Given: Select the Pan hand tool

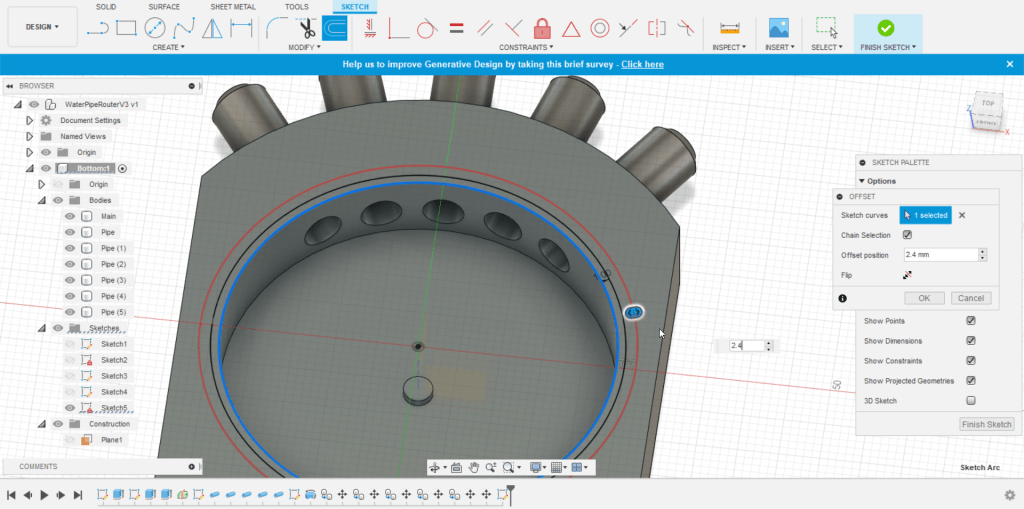Looking at the screenshot, I should (474, 467).
